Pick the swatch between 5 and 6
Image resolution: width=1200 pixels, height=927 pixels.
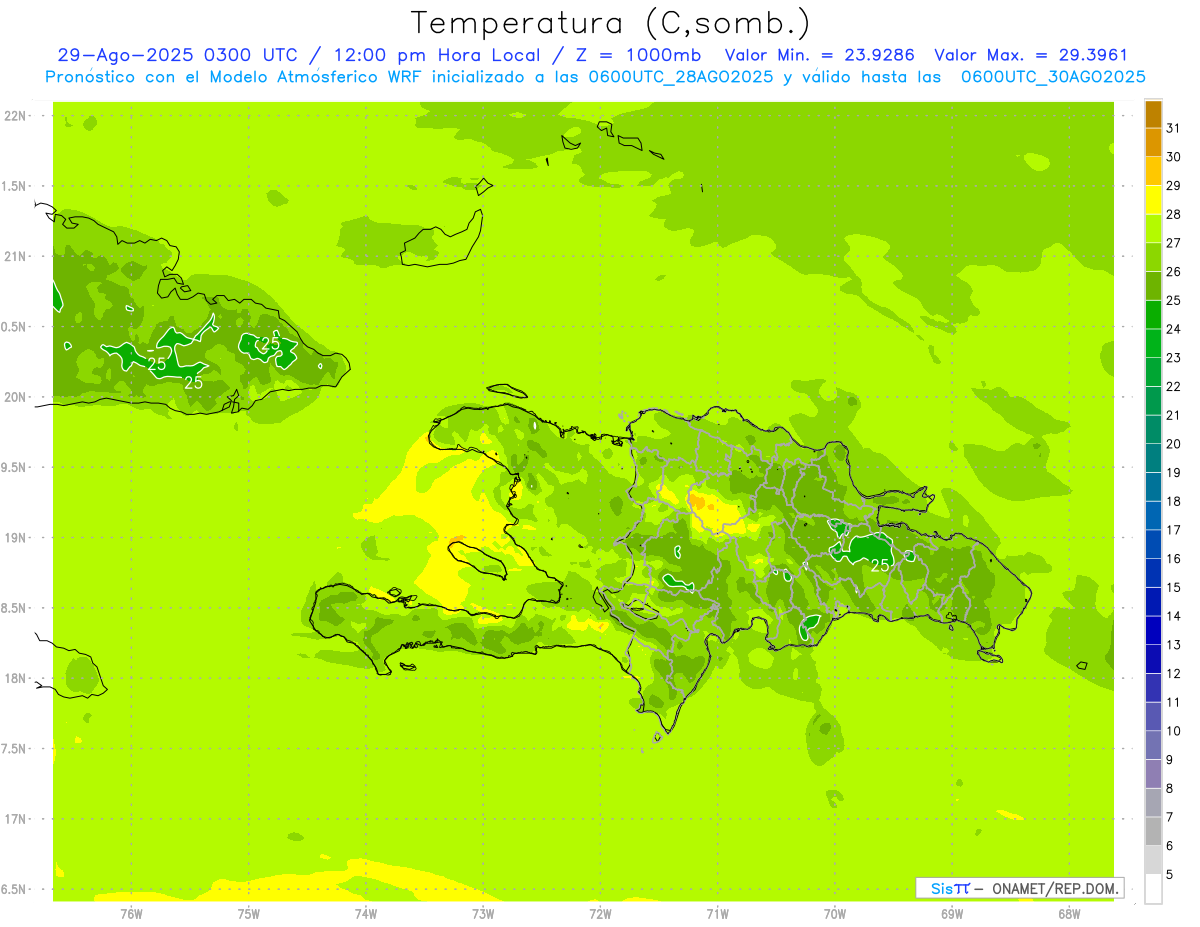(1153, 860)
